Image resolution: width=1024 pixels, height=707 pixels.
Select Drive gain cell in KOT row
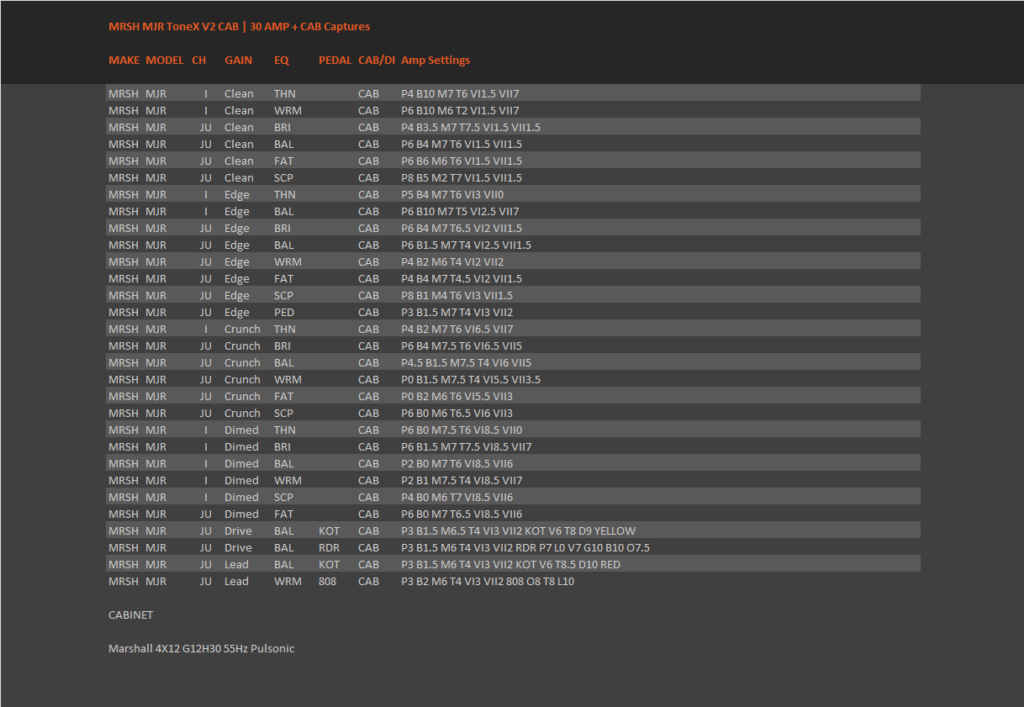click(x=238, y=531)
